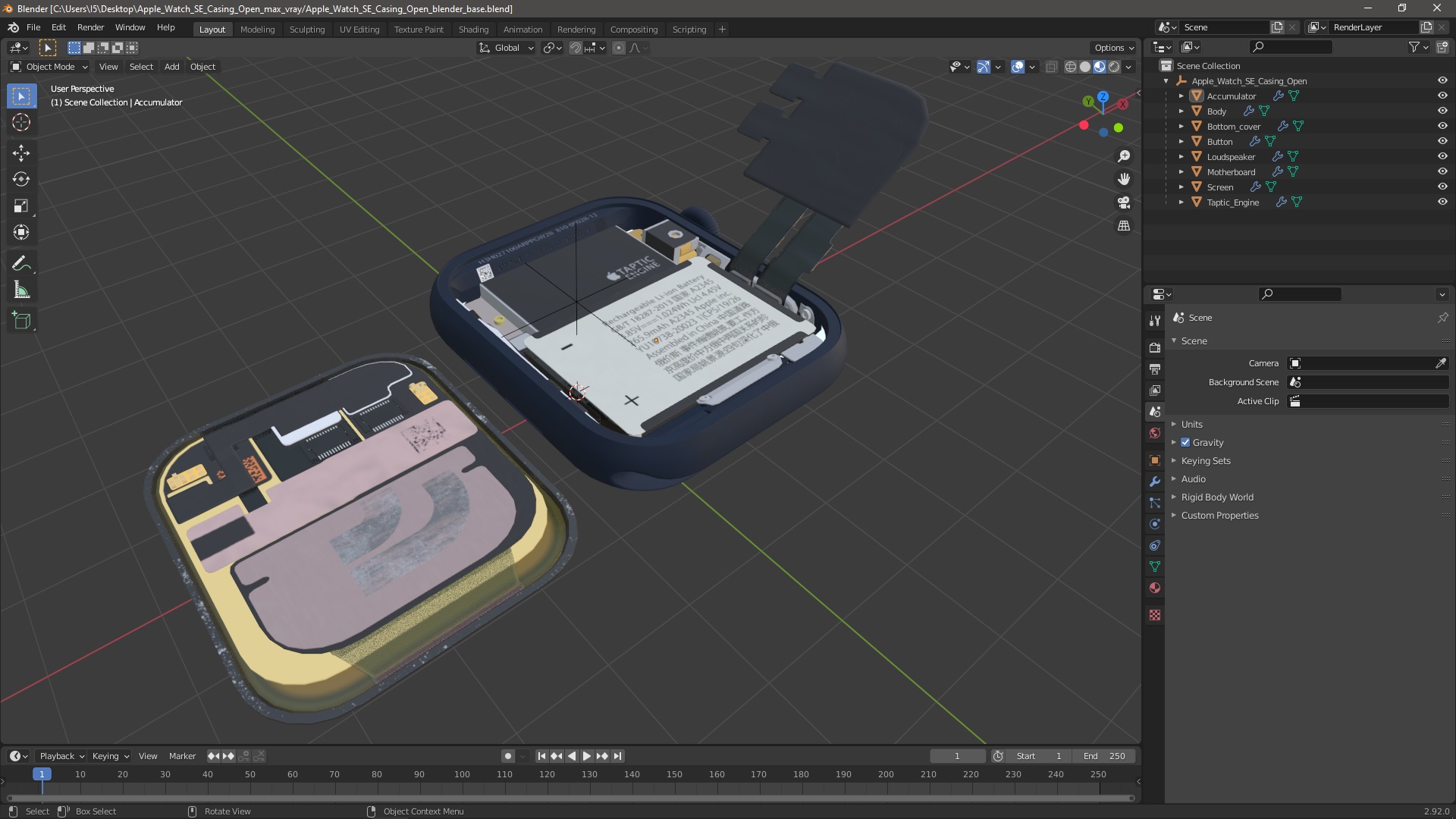Open the Keying popover in timeline
Image resolution: width=1456 pixels, height=819 pixels.
(x=110, y=756)
